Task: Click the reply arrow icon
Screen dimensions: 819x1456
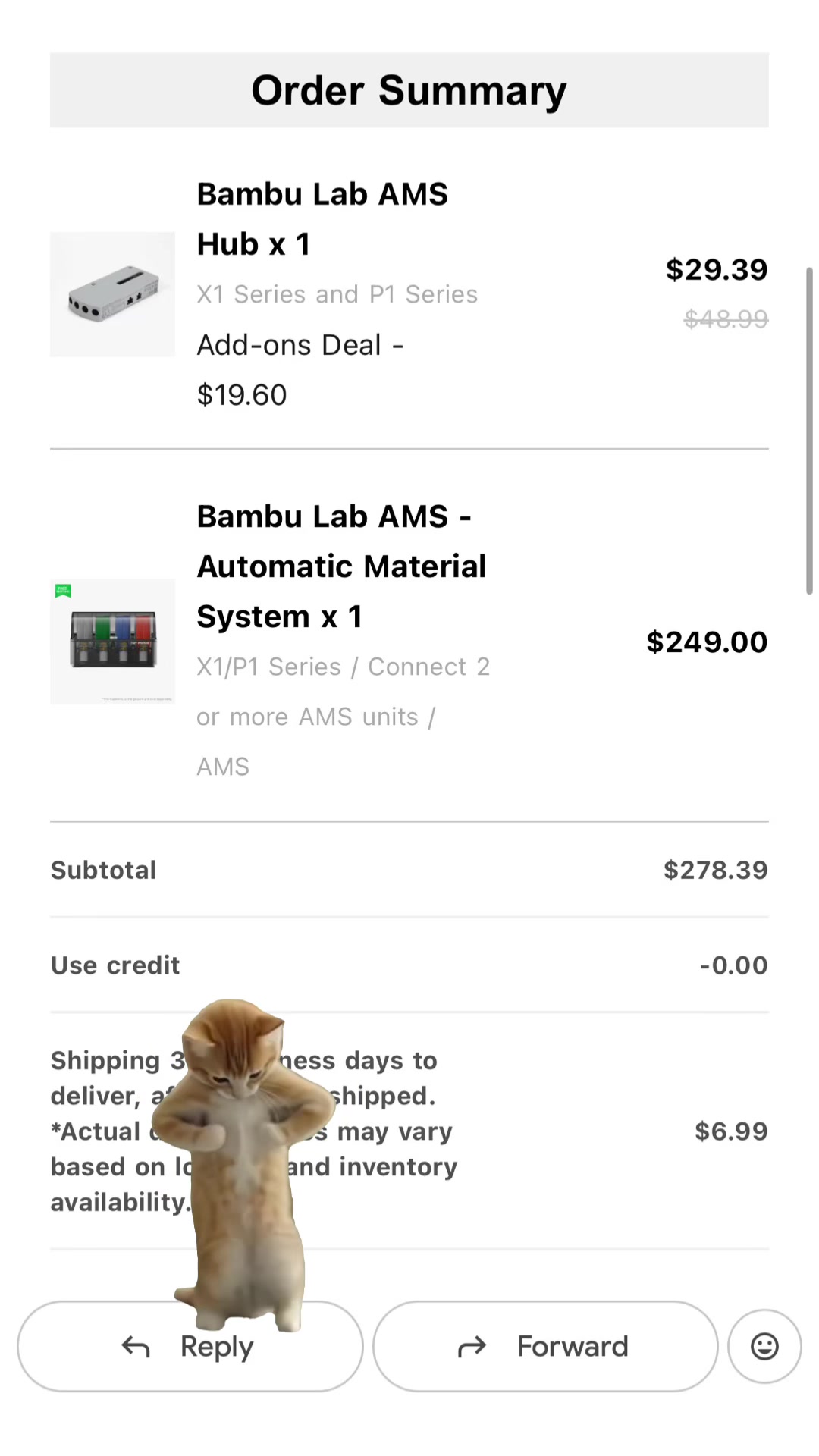Action: [x=136, y=1347]
